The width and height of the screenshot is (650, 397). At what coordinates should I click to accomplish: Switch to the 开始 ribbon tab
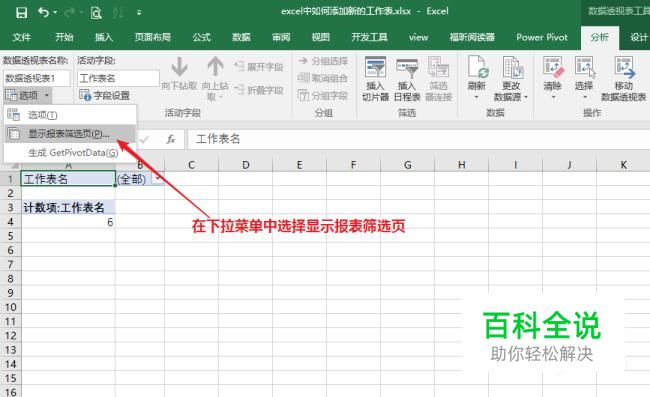64,37
